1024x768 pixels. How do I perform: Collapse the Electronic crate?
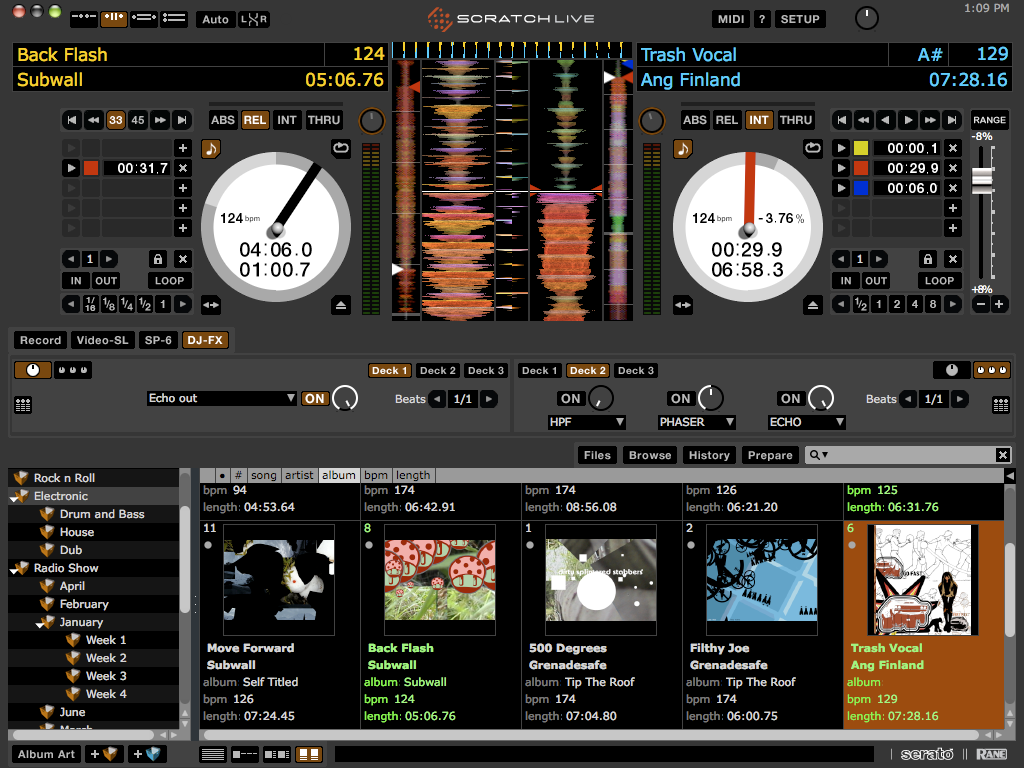[x=14, y=499]
